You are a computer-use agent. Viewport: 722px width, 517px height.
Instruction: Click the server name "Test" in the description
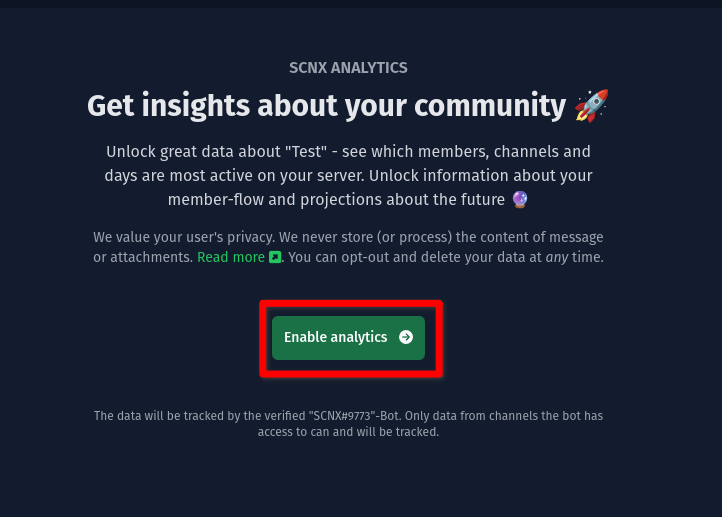[303, 152]
